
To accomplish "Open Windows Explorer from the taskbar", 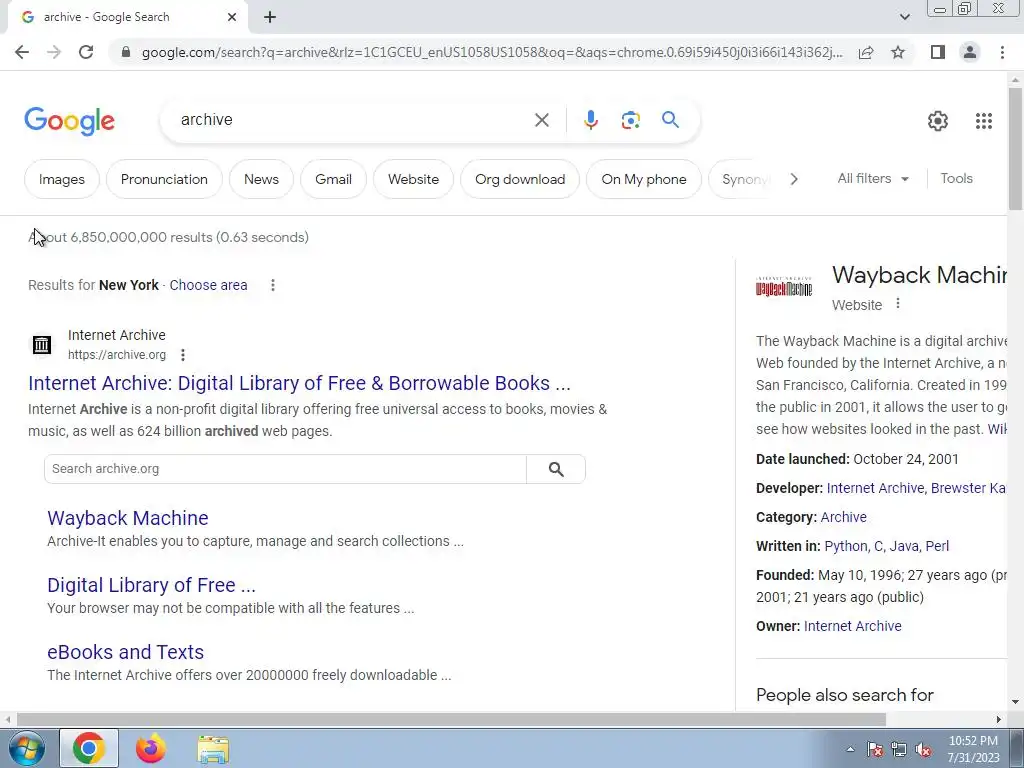I will [x=213, y=749].
